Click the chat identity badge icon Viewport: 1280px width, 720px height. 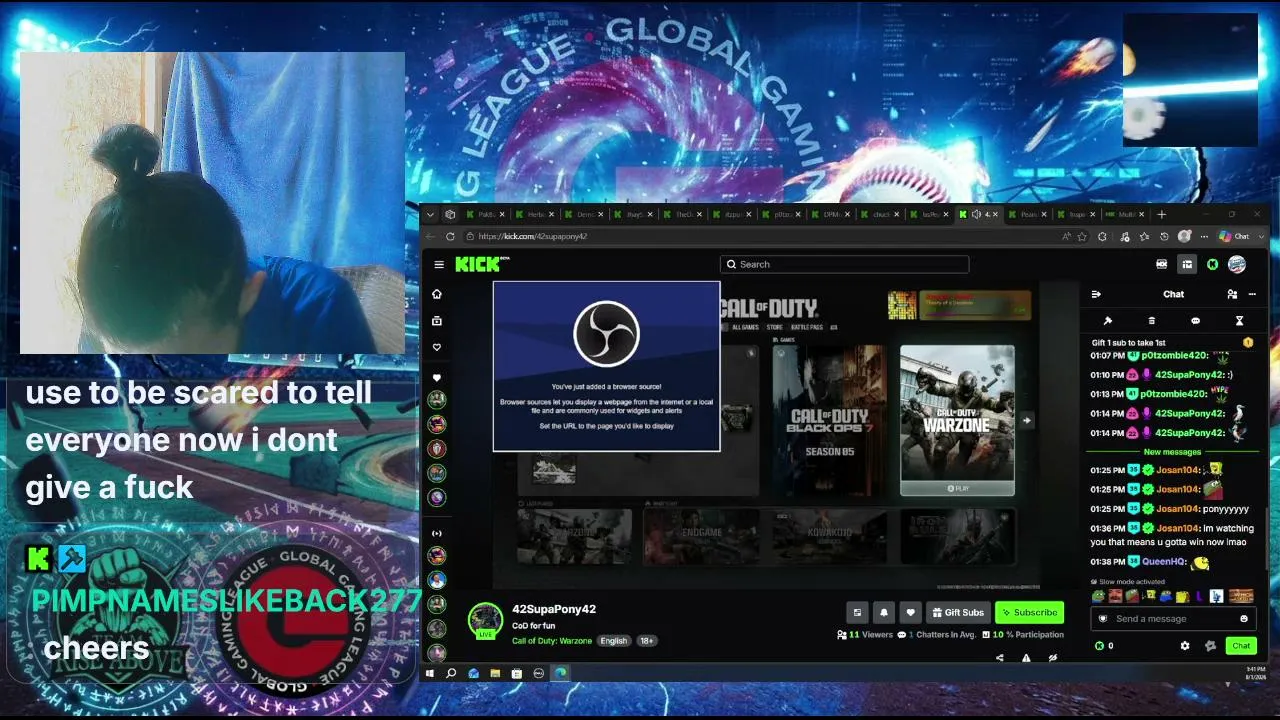[1103, 619]
